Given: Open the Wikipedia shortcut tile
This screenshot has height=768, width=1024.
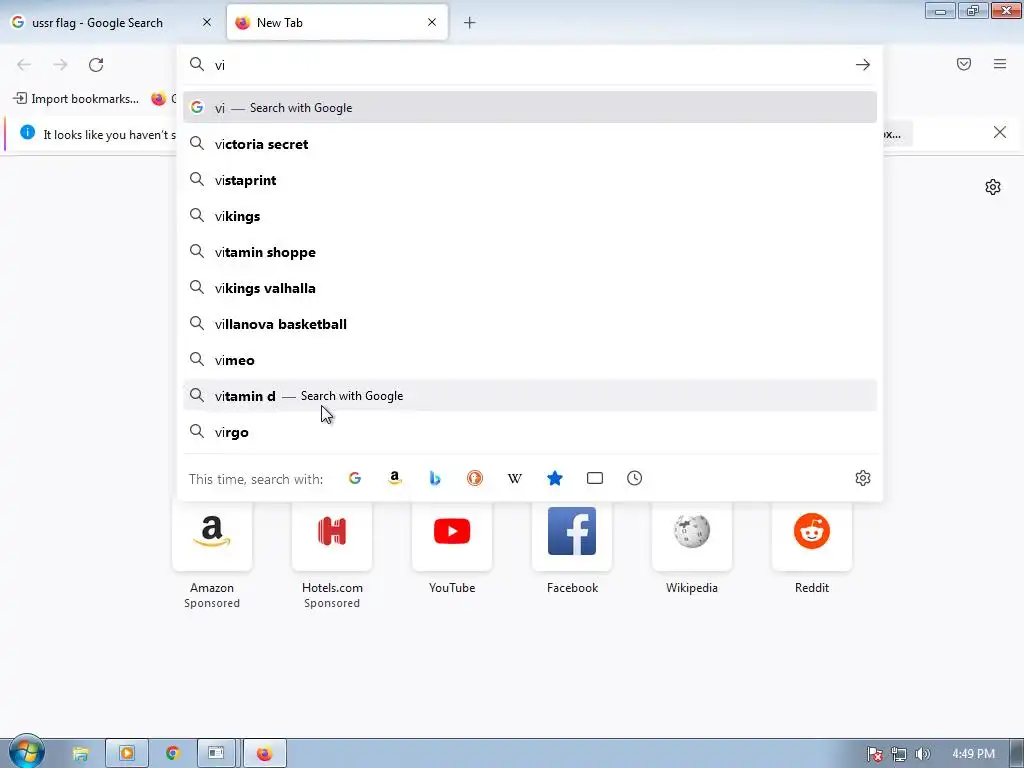Looking at the screenshot, I should [x=692, y=536].
